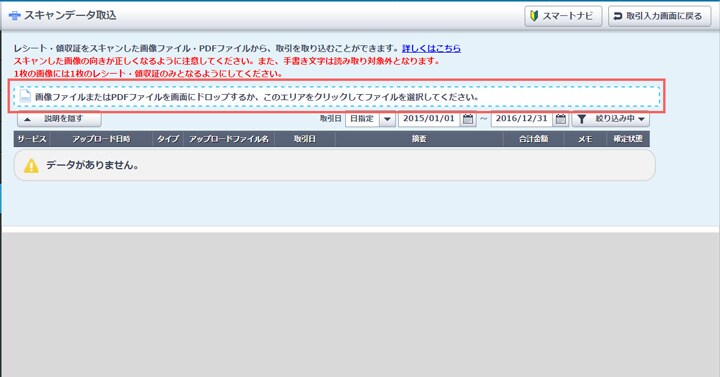Image resolution: width=720 pixels, height=377 pixels.
Task: Expand the 絞り込み中 filter dropdown
Action: click(x=611, y=119)
